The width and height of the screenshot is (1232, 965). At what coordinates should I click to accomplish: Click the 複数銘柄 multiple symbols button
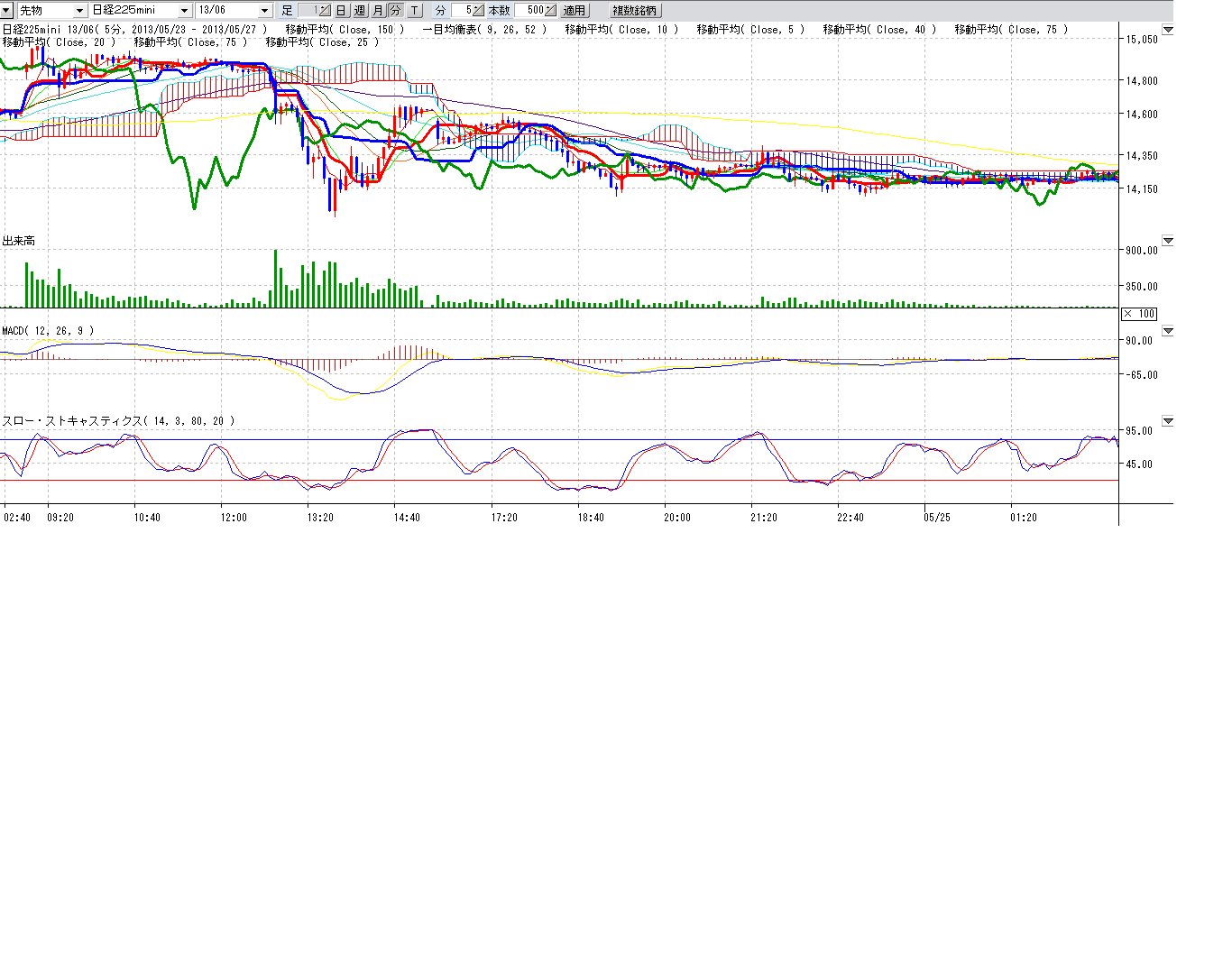pos(635,11)
